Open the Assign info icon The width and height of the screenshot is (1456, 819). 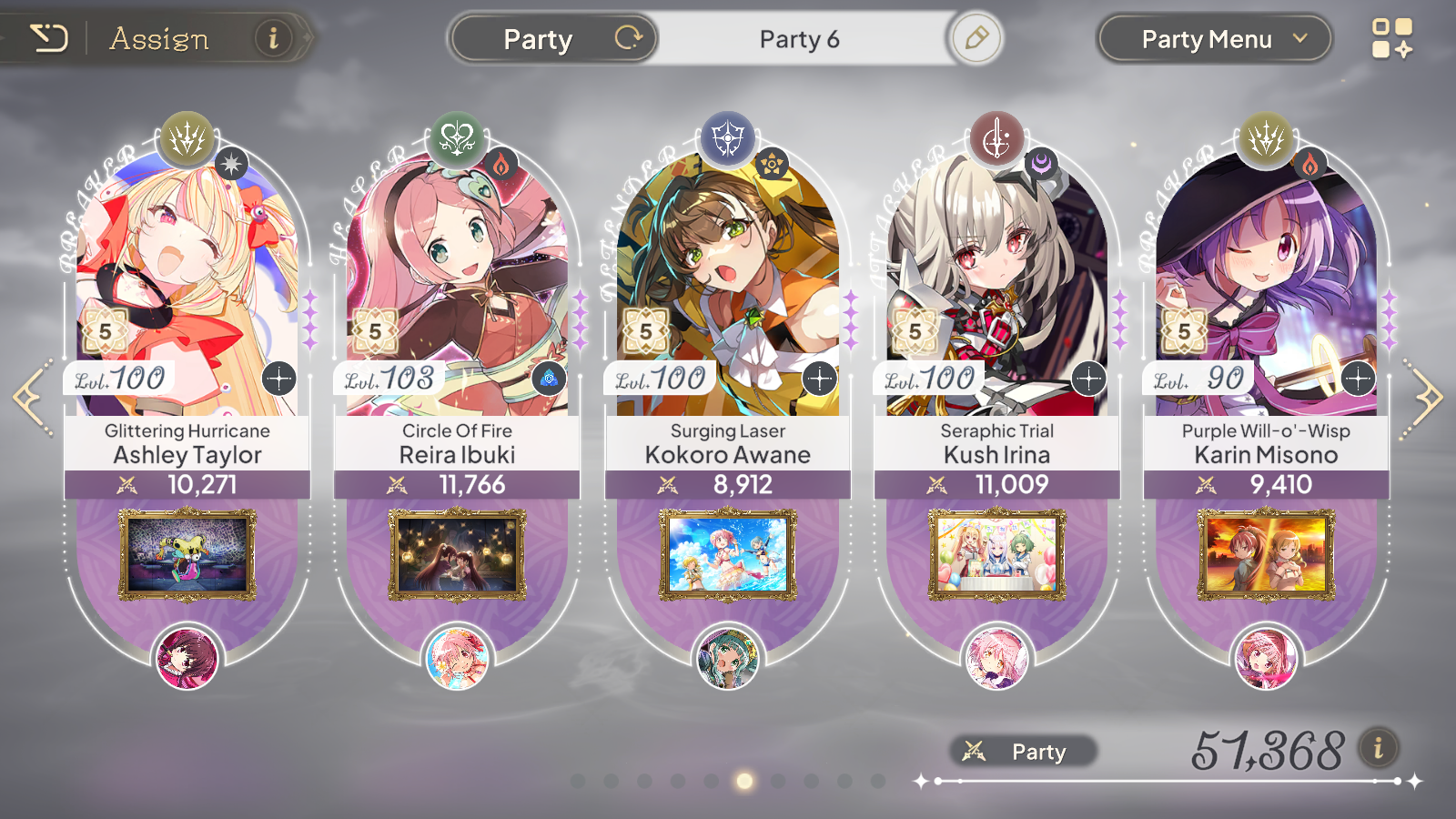click(273, 38)
